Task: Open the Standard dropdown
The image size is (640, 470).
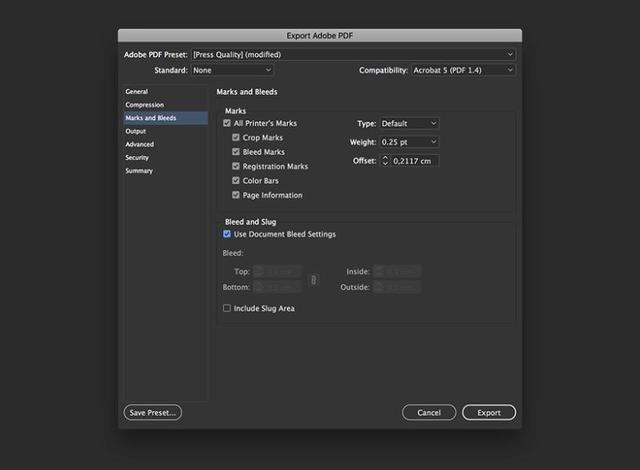Action: [x=232, y=70]
